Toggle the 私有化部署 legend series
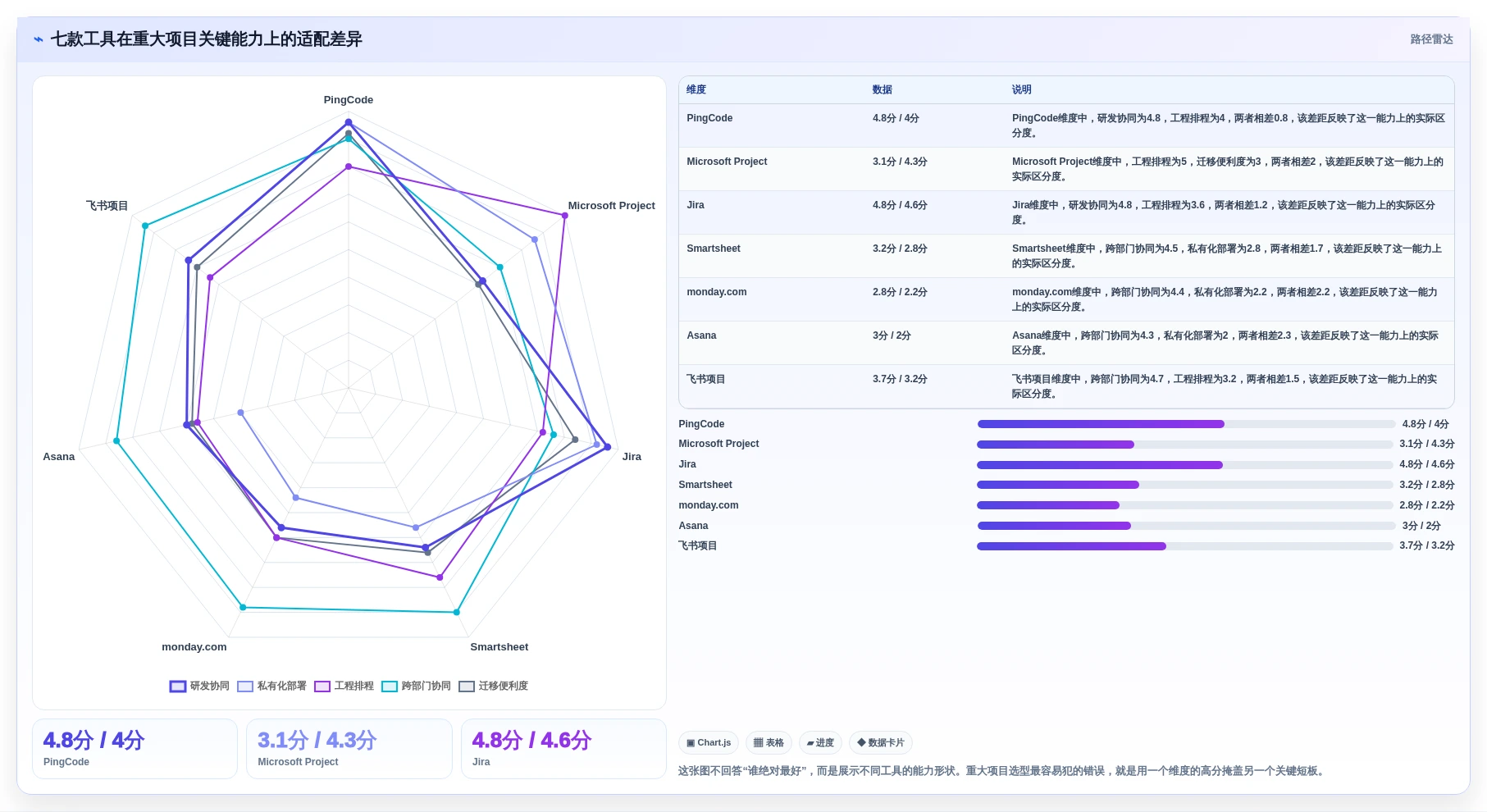This screenshot has height=812, width=1487. point(271,687)
